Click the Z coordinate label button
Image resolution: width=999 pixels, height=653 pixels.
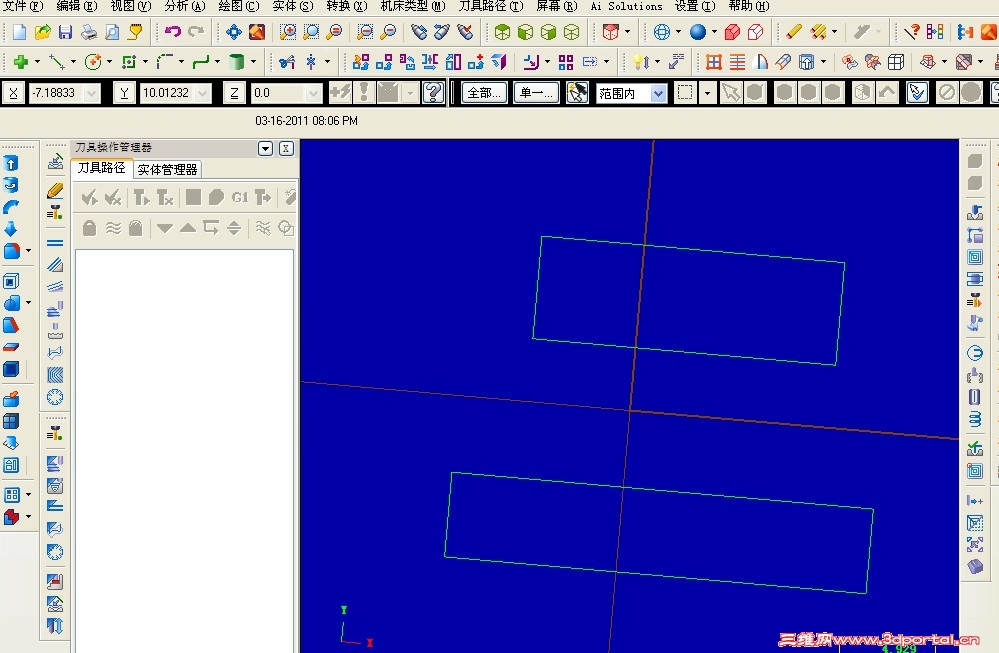(234, 93)
